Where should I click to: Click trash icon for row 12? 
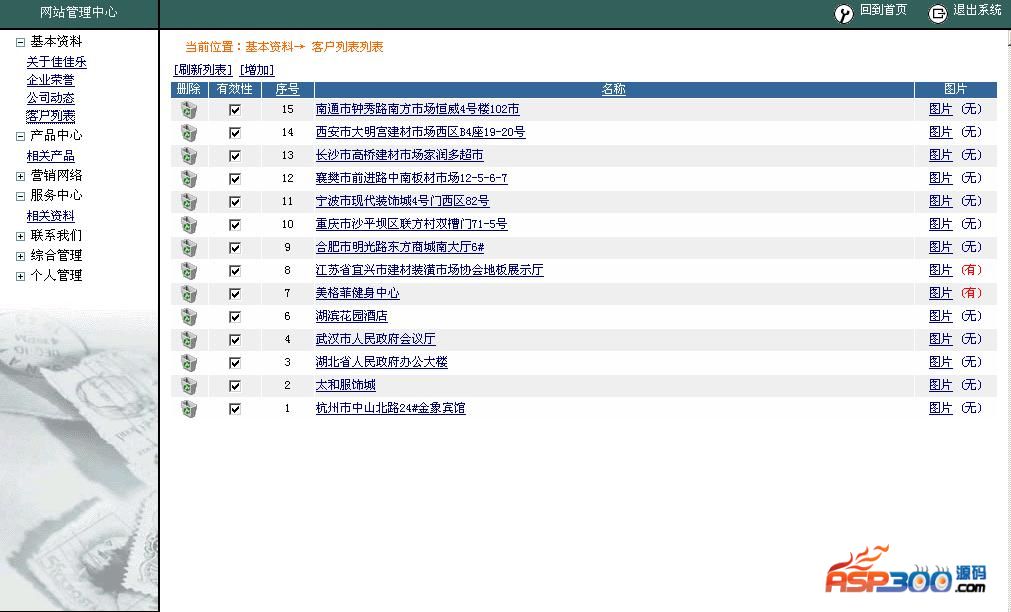188,179
